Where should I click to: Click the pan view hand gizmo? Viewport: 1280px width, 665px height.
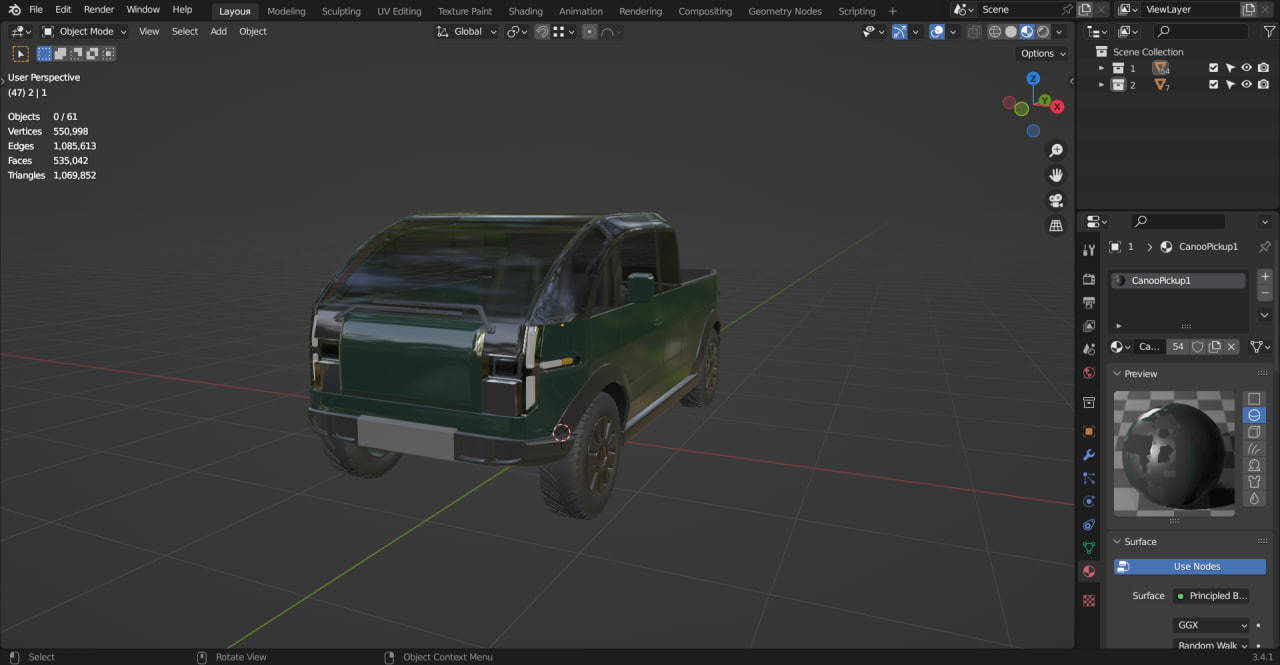[1056, 175]
